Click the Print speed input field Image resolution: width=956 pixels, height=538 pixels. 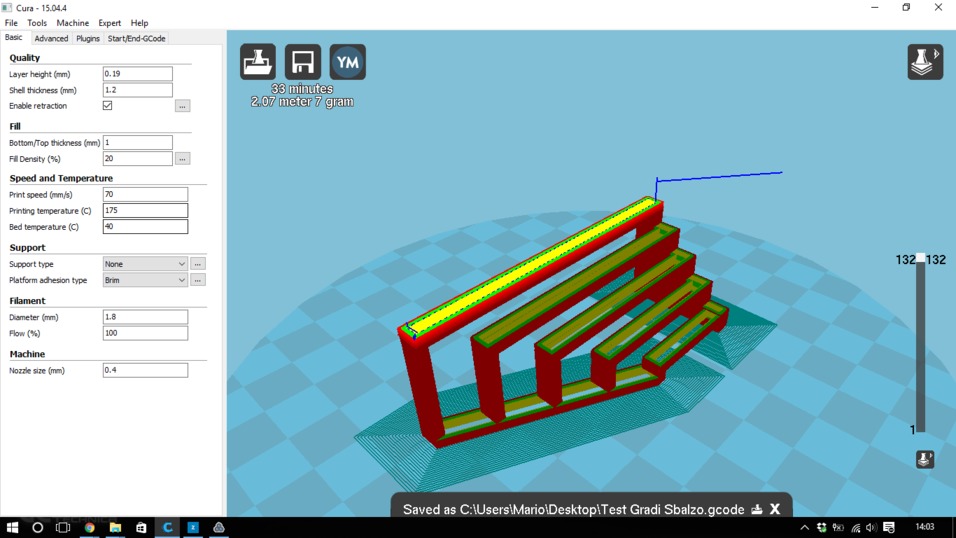[x=145, y=195]
